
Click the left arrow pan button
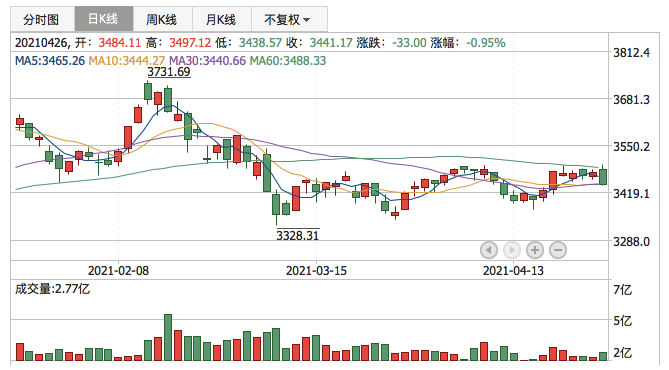point(489,250)
